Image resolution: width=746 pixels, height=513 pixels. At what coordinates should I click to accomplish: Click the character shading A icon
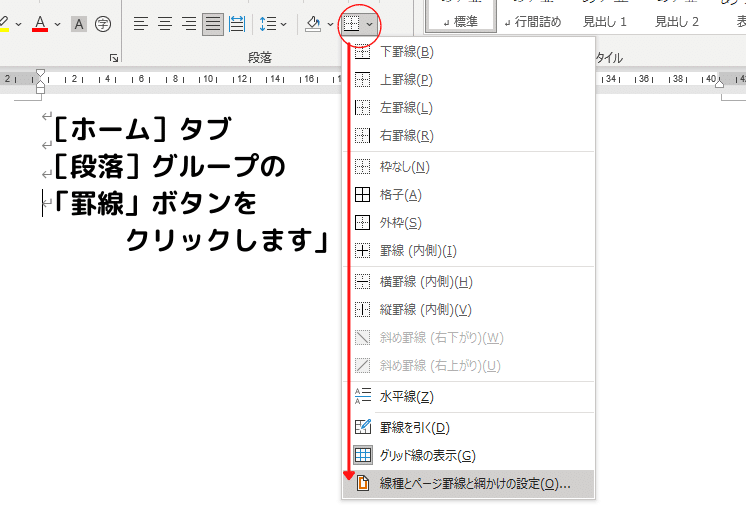(79, 24)
